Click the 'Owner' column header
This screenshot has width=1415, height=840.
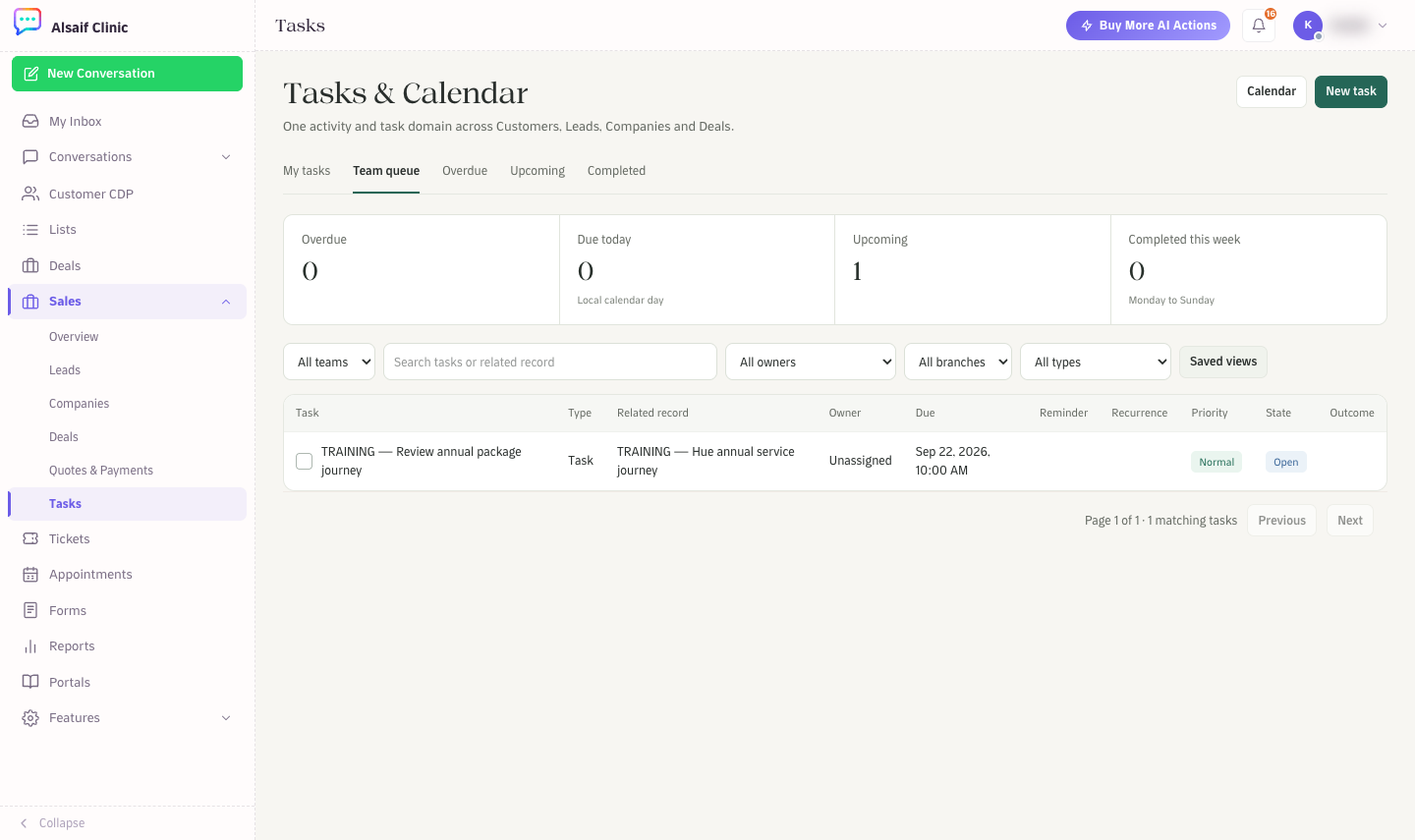[x=845, y=413]
